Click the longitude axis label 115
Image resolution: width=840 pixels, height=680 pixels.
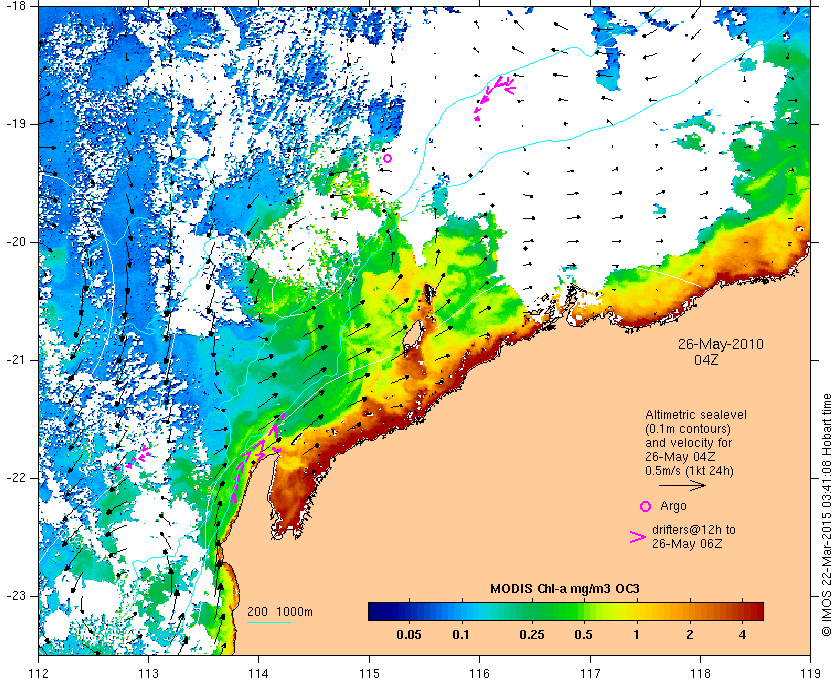369,673
